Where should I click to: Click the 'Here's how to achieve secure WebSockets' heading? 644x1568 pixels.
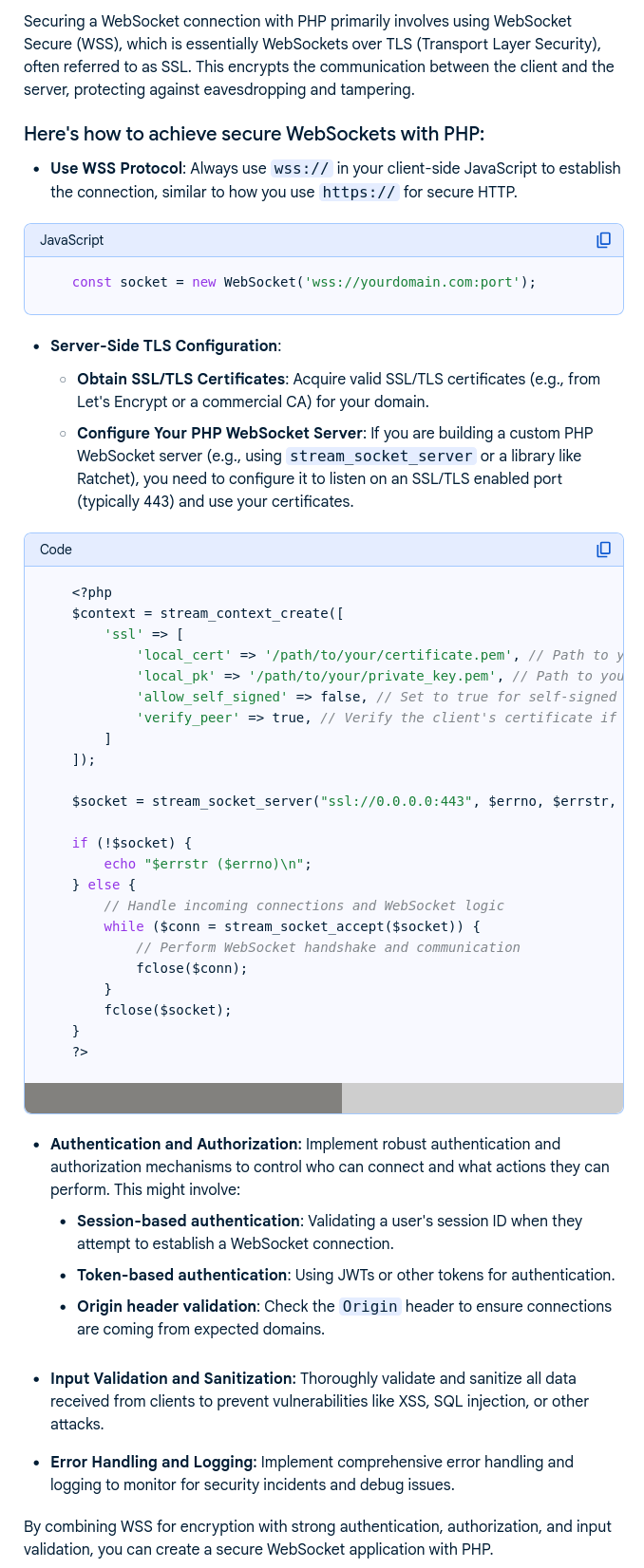pyautogui.click(x=254, y=134)
